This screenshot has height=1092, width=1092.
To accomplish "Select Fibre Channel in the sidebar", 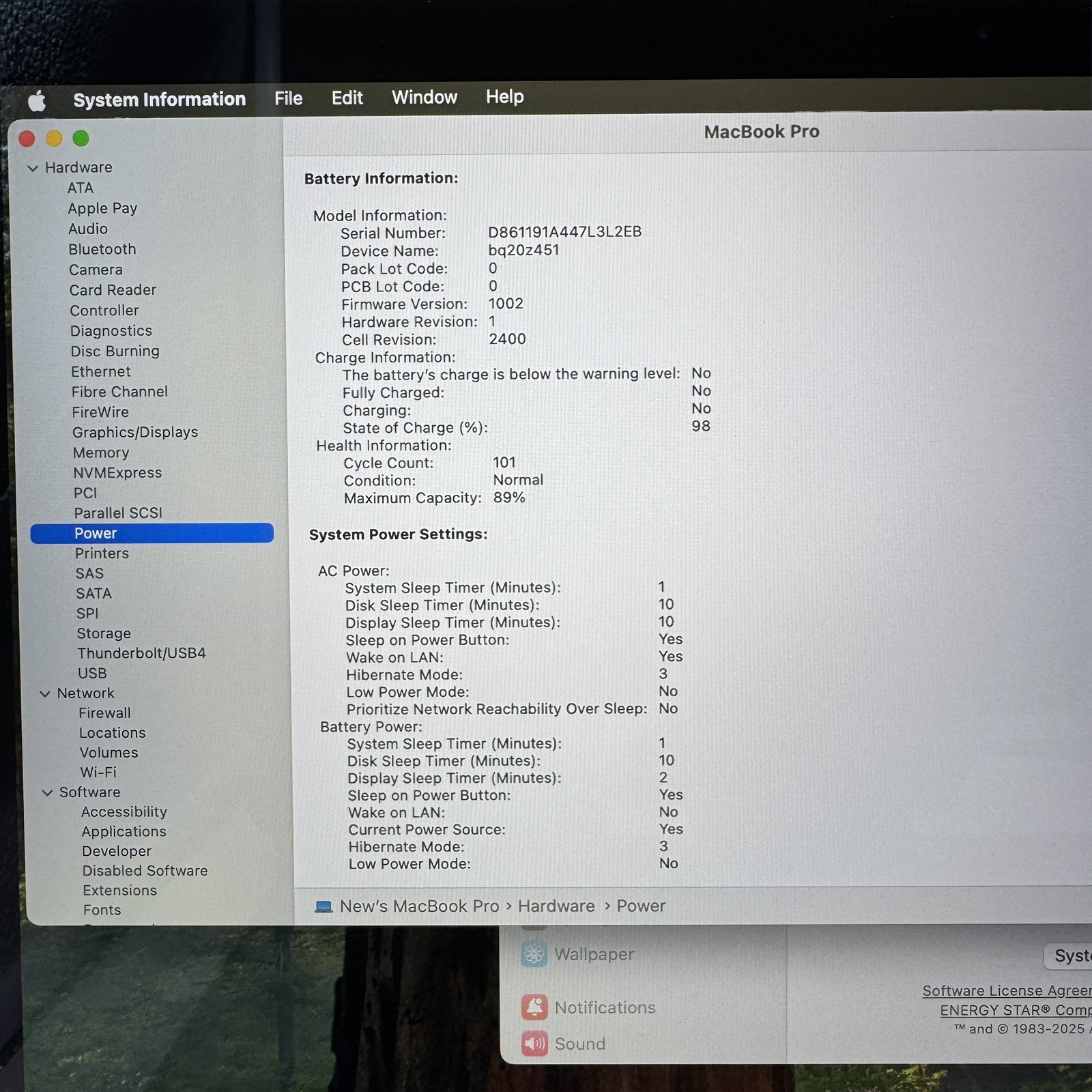I will [x=119, y=392].
